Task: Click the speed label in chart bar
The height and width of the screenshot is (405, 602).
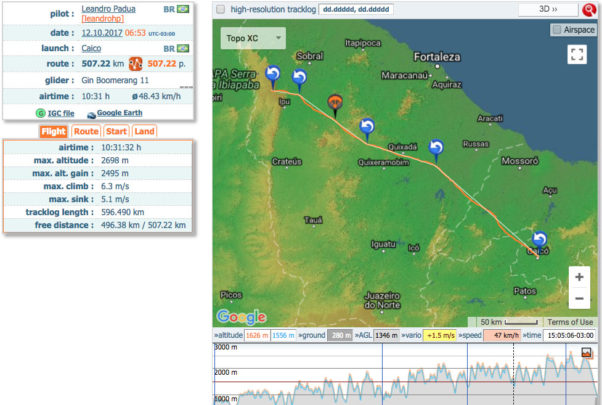Action: click(x=470, y=335)
